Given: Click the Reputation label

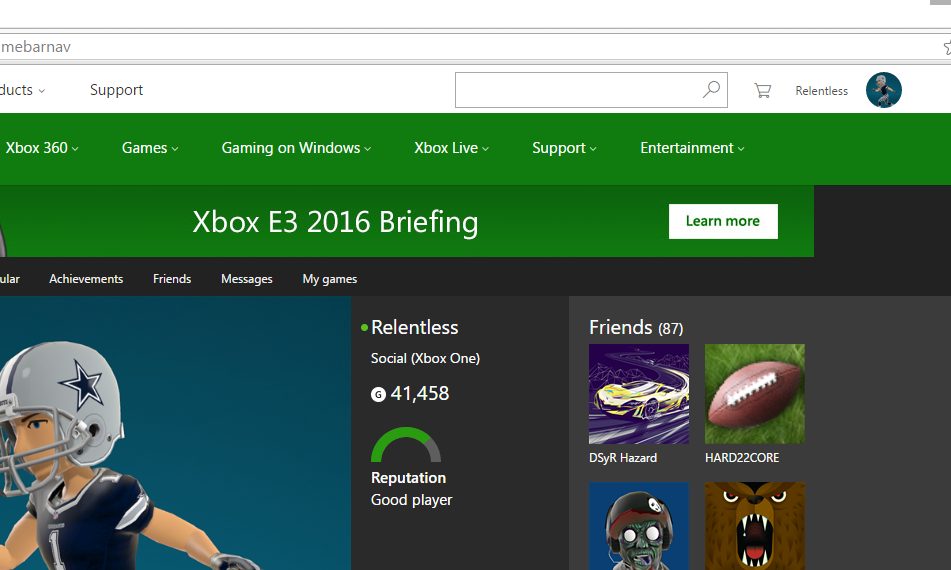Looking at the screenshot, I should [408, 478].
